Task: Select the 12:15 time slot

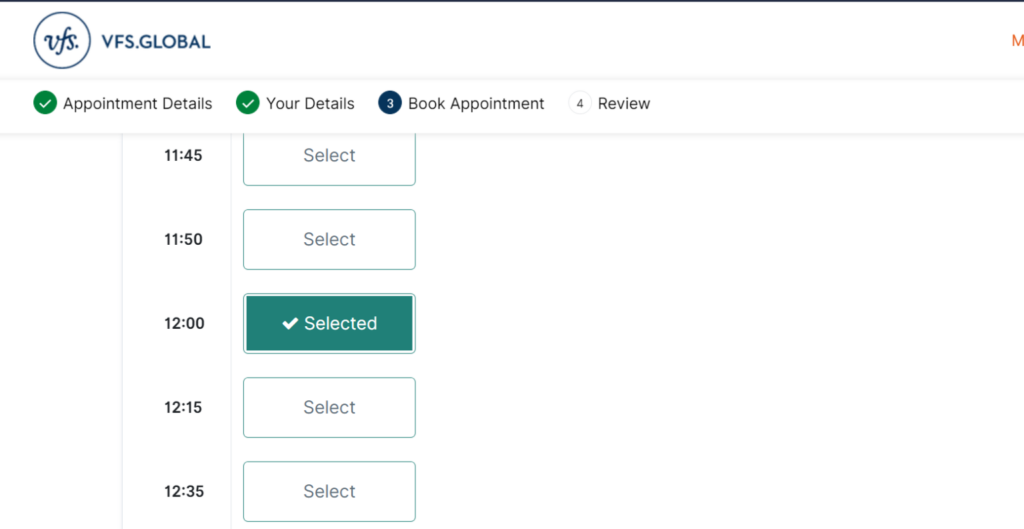Action: click(x=329, y=407)
